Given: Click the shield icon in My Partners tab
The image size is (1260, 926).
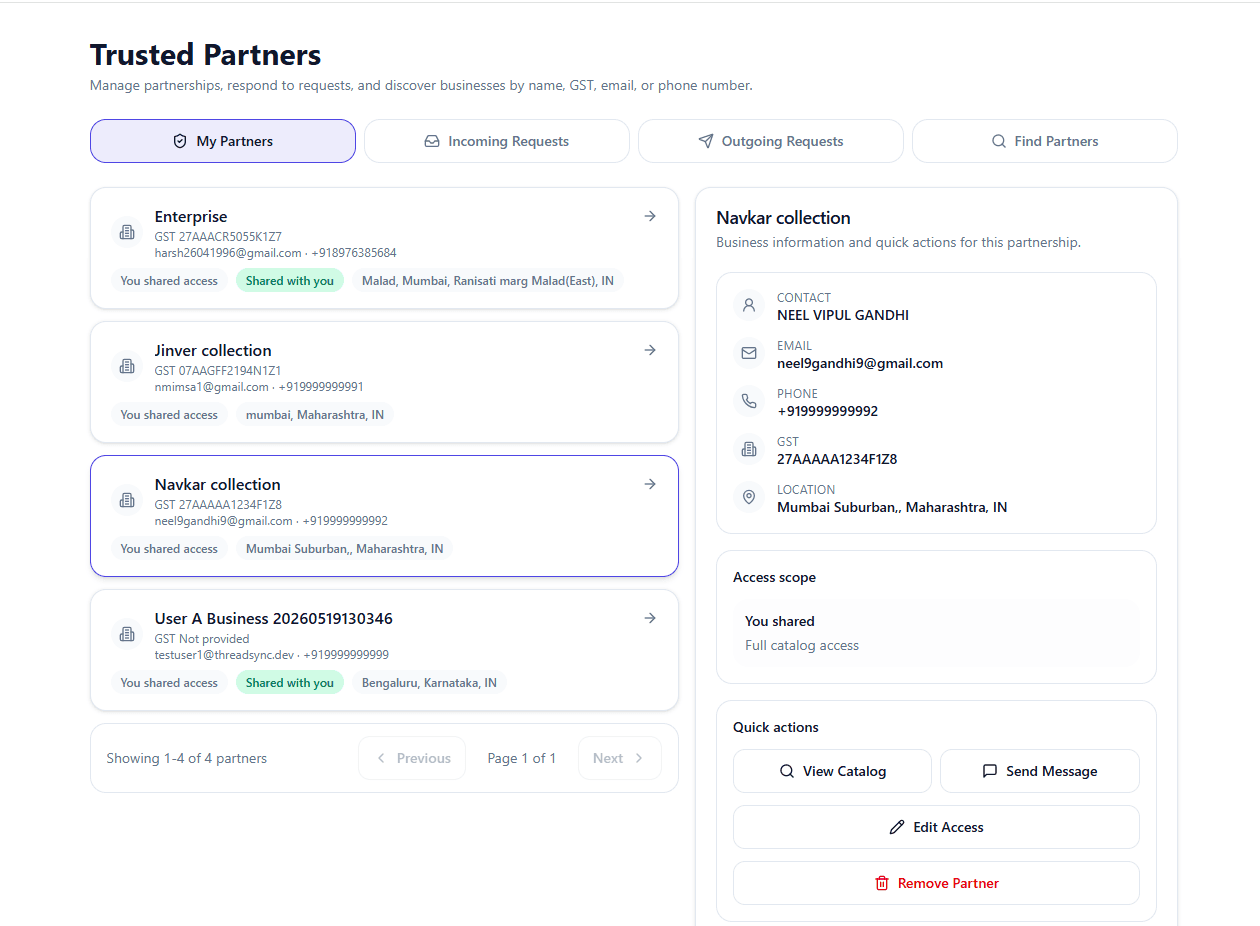Looking at the screenshot, I should click(180, 141).
